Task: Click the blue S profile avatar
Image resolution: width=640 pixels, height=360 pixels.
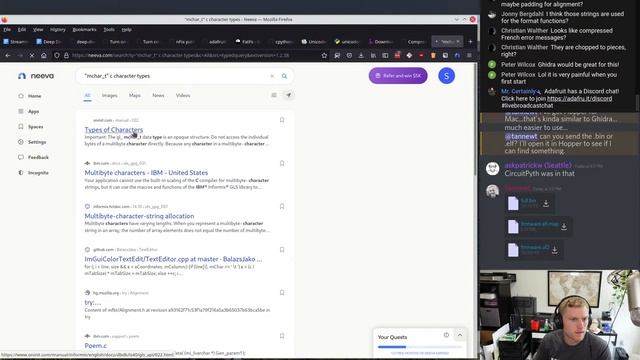Action: pos(447,76)
